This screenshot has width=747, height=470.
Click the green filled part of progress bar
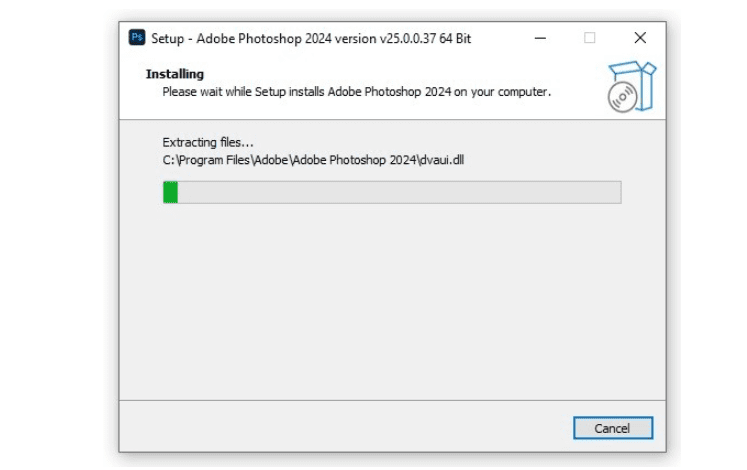coord(171,192)
